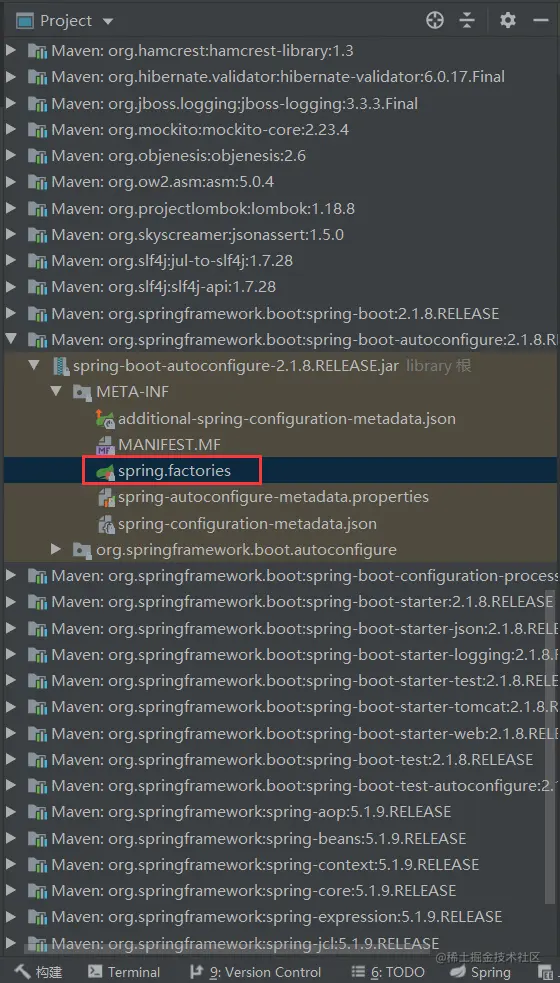Collapse spring-boot-autoconfigure Maven library node

pos(11,339)
